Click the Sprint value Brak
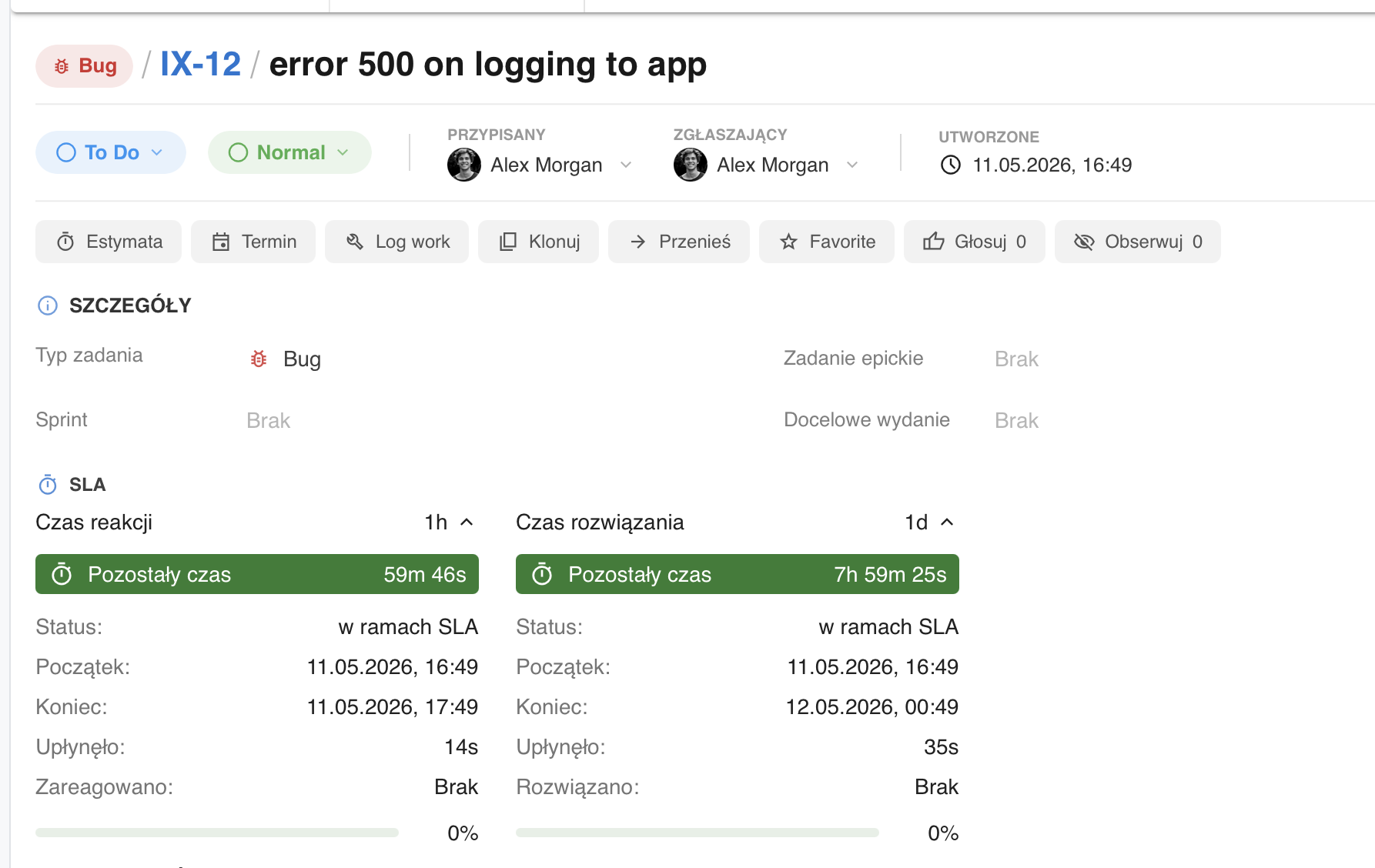Image resolution: width=1375 pixels, height=868 pixels. (x=268, y=421)
